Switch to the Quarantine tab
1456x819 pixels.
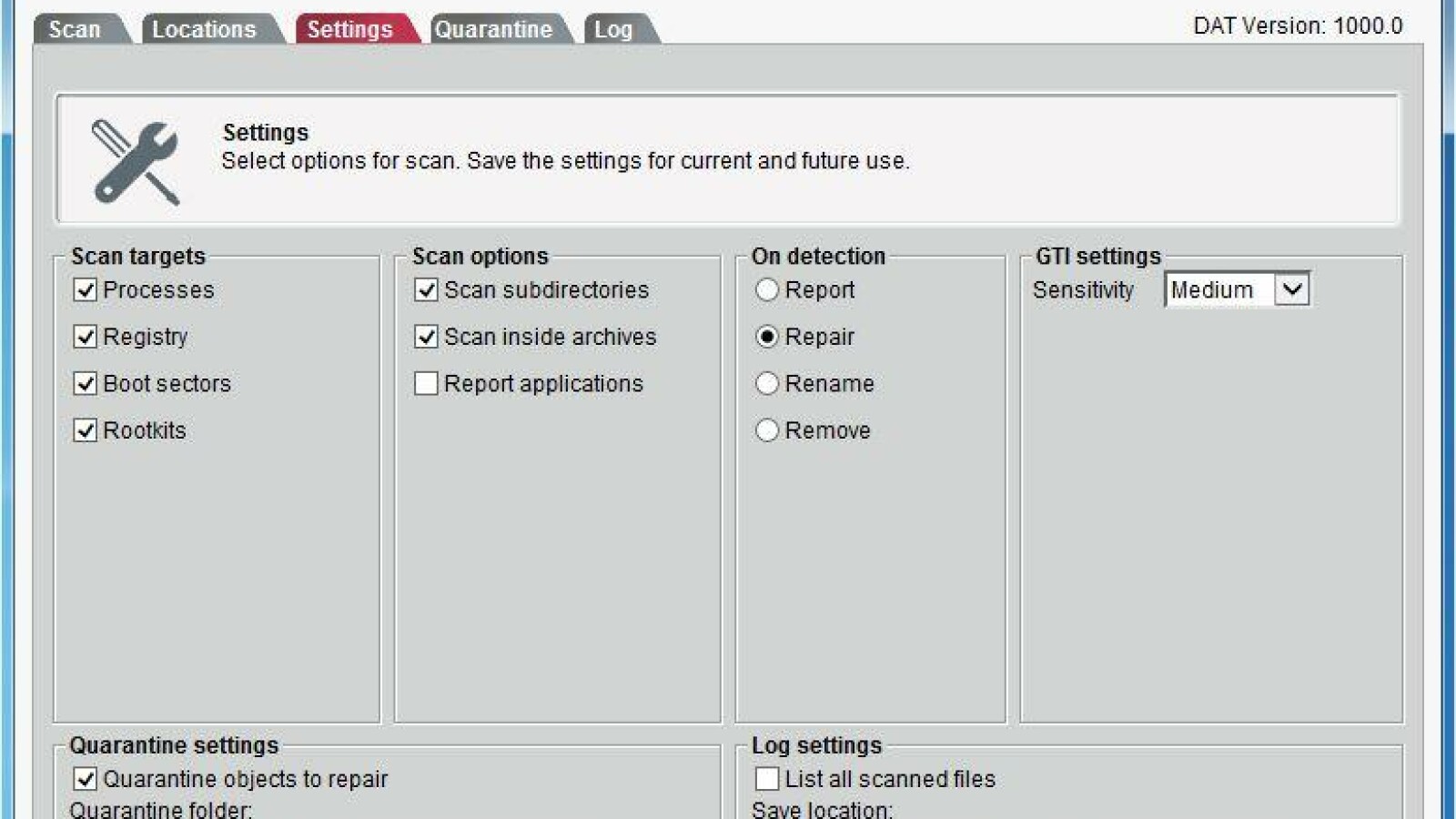(493, 28)
